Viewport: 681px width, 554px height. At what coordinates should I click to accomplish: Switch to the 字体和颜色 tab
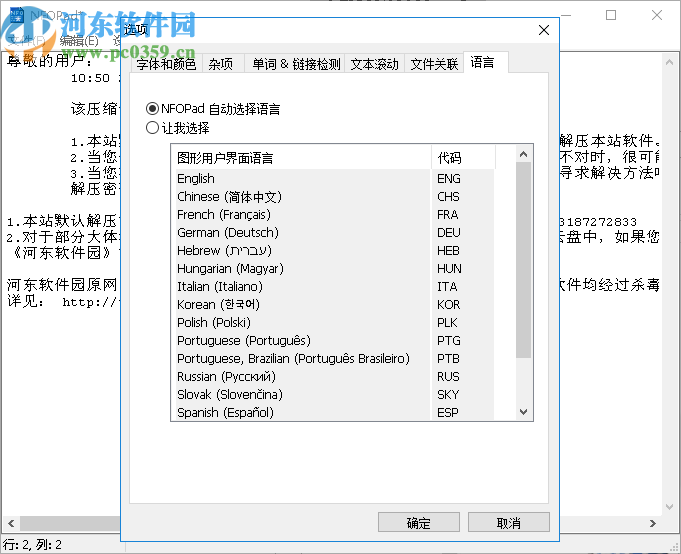pyautogui.click(x=166, y=64)
